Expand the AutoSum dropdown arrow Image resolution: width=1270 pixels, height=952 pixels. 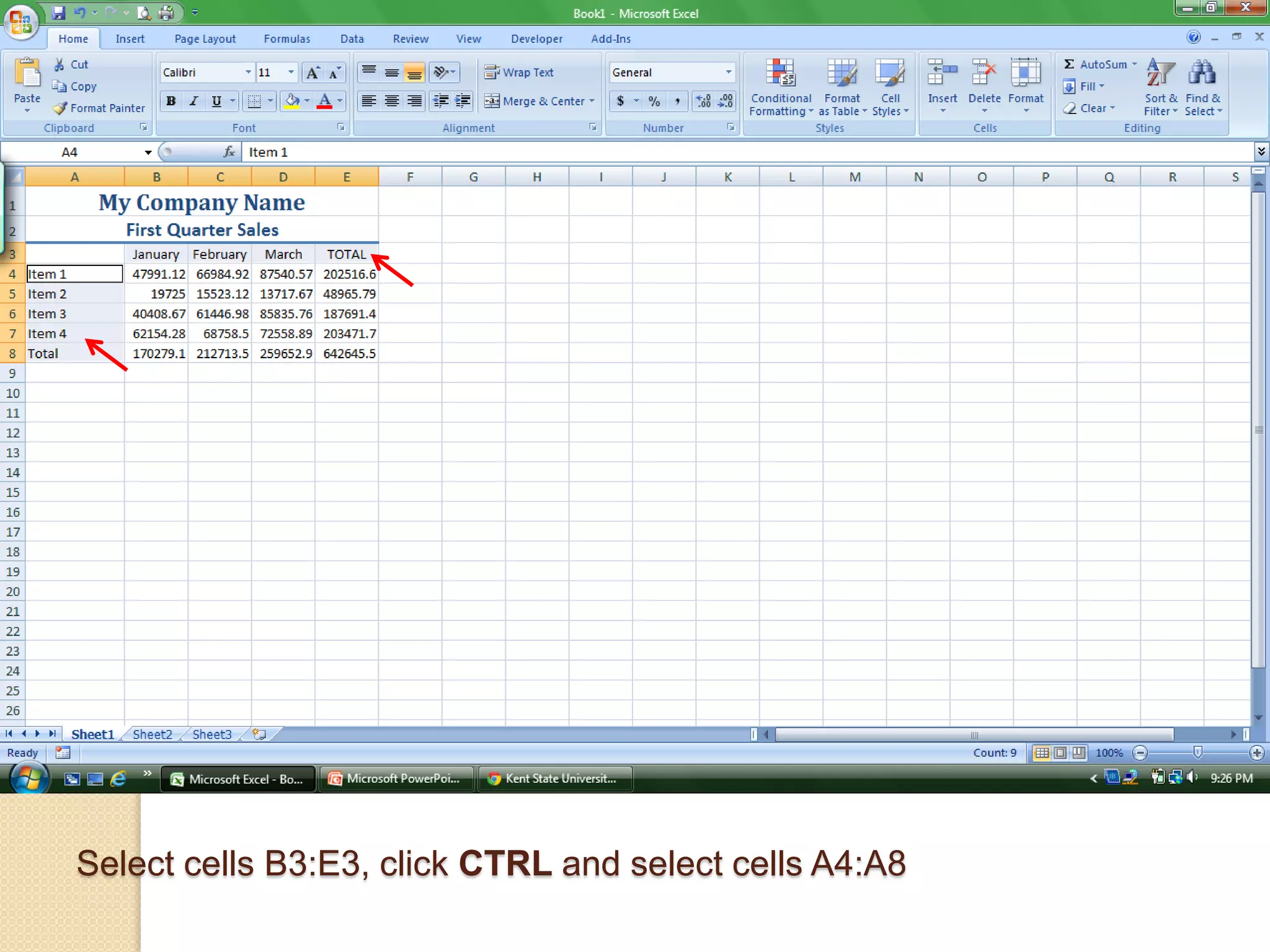[1135, 64]
